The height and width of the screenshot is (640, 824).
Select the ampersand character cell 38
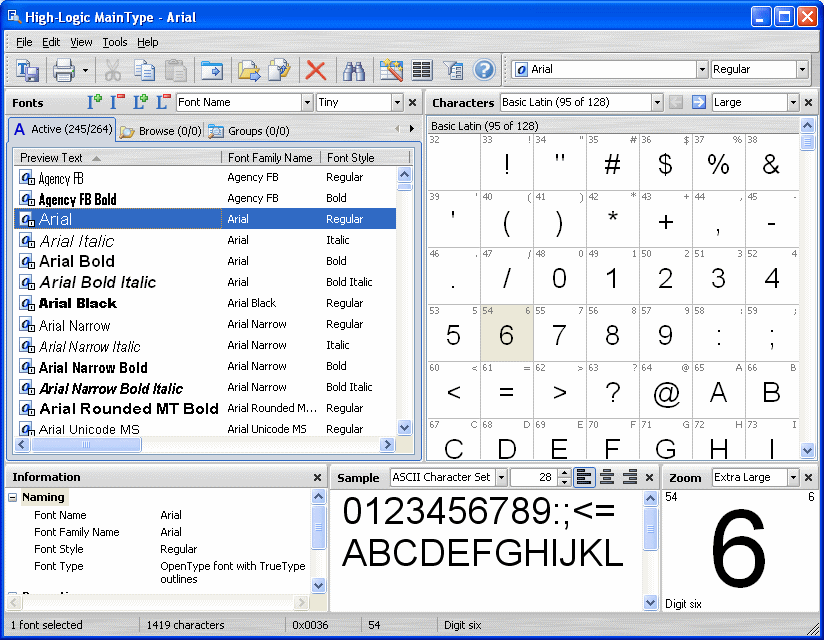tap(772, 162)
